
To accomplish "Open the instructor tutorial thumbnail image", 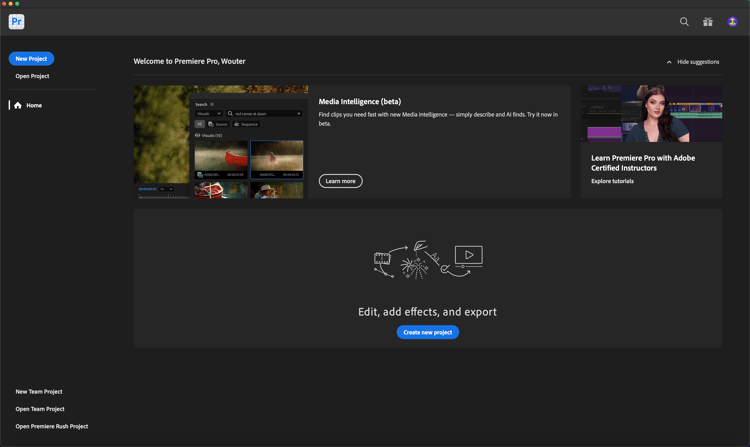I will coord(651,114).
